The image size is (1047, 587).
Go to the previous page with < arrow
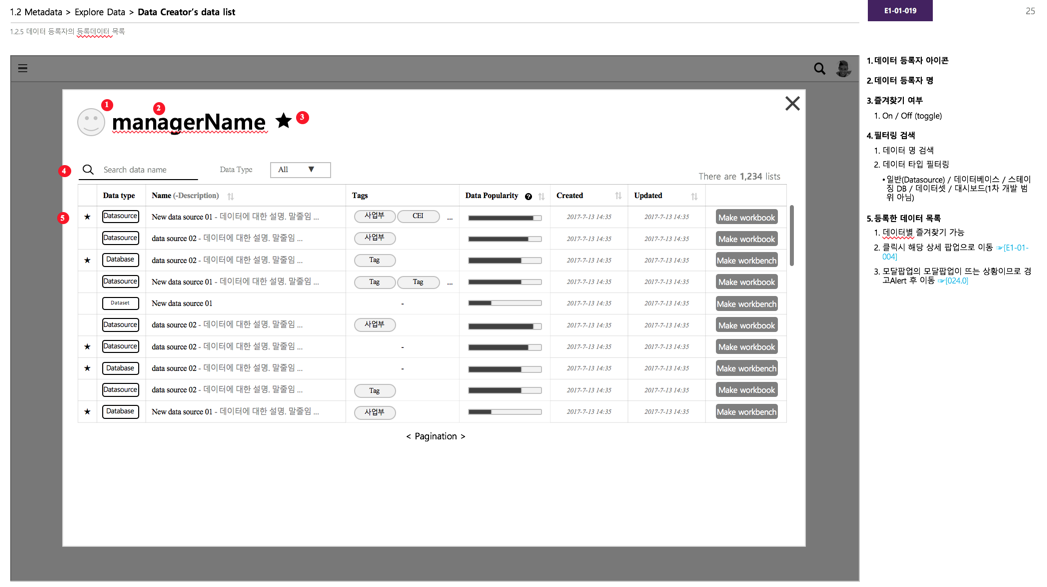pos(409,437)
